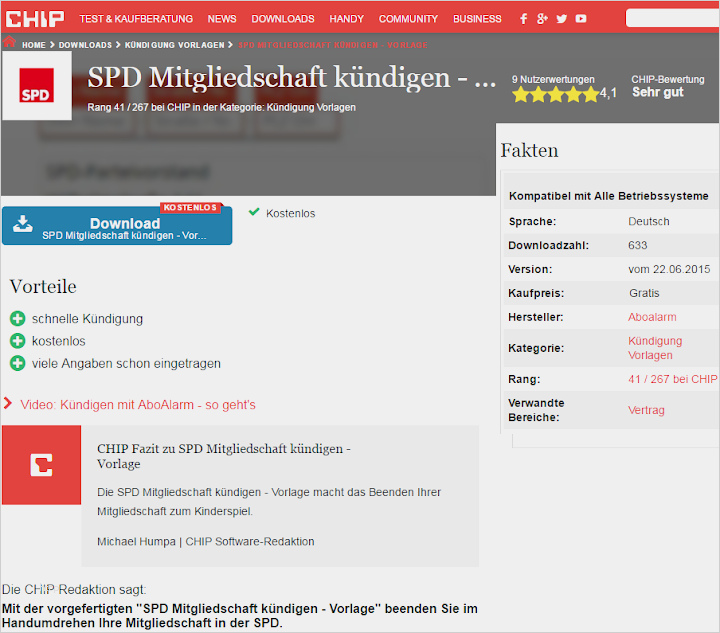Open the Handy menu item
The image size is (720, 633).
346,19
